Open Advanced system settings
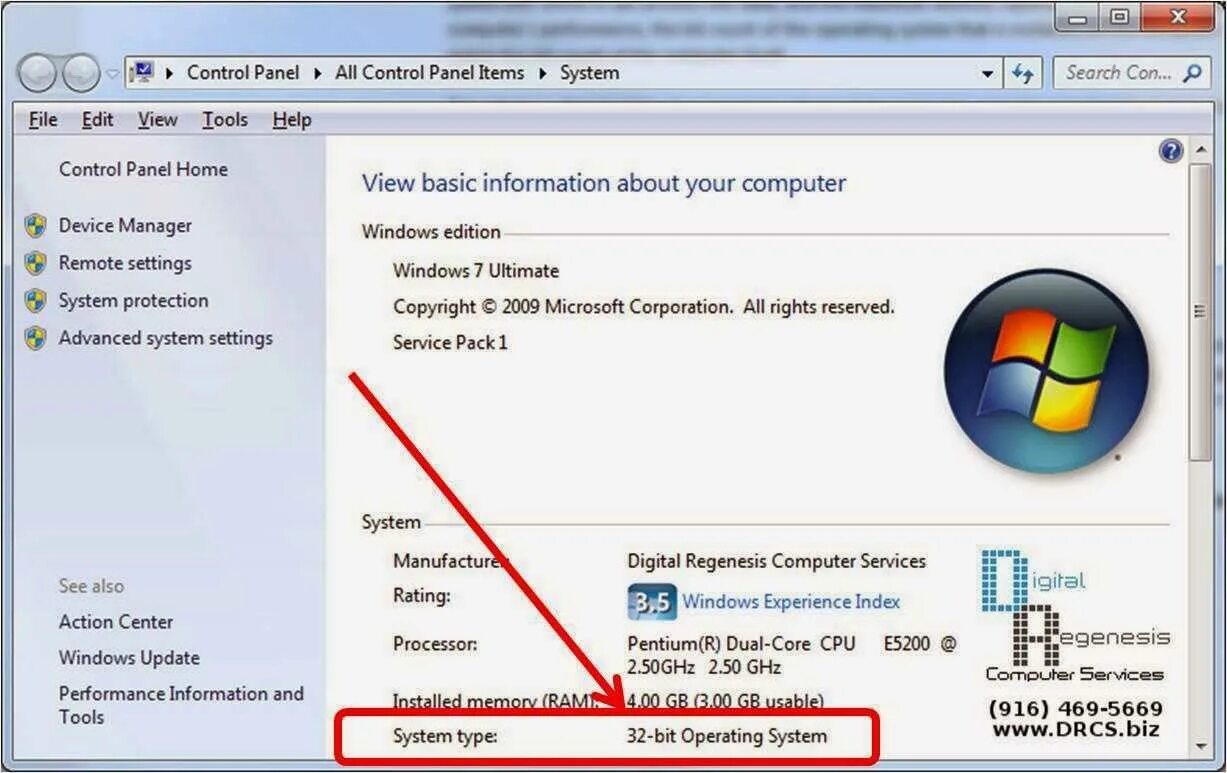This screenshot has width=1227, height=773. [166, 338]
